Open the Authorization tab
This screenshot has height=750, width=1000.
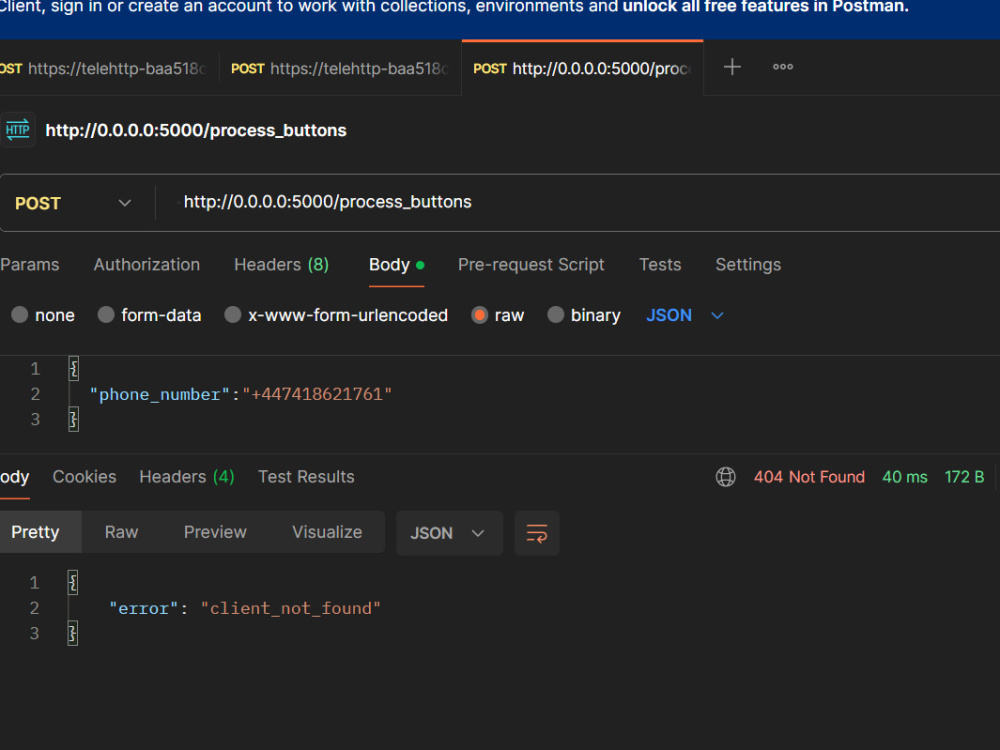point(147,265)
